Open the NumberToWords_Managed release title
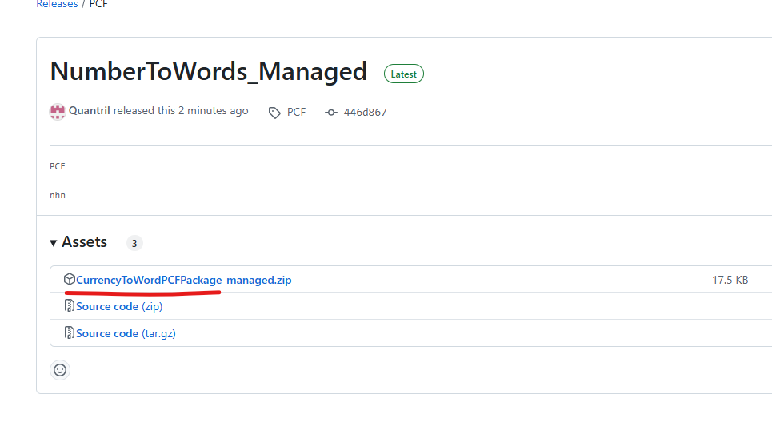Screen dimensions: 772x442 208,72
